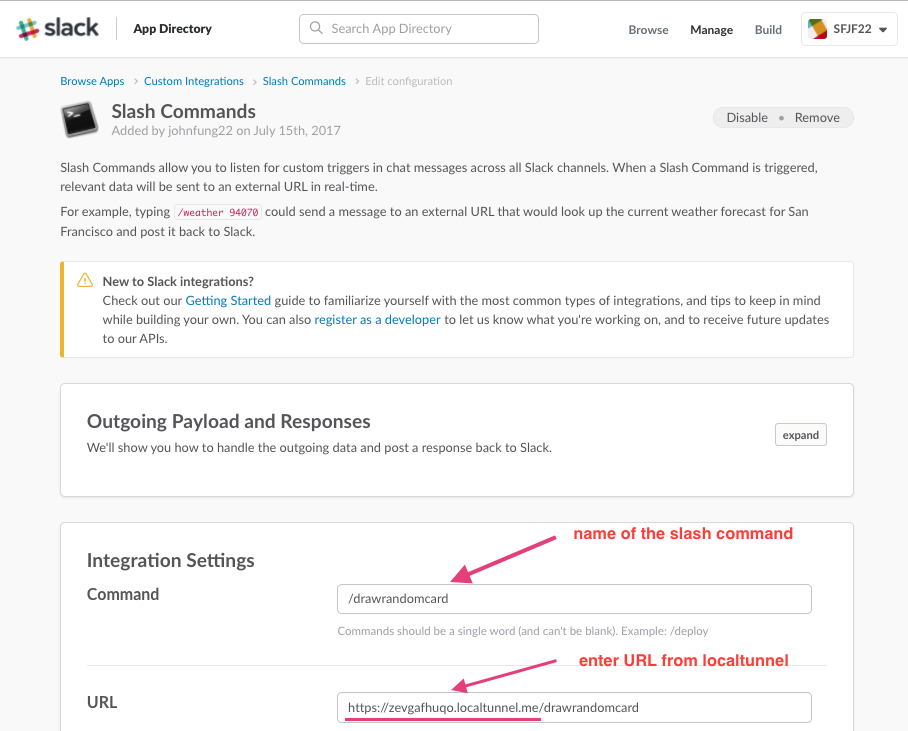This screenshot has width=908, height=731.
Task: Open the SFJF22 workspace dropdown arrow
Action: [x=883, y=30]
